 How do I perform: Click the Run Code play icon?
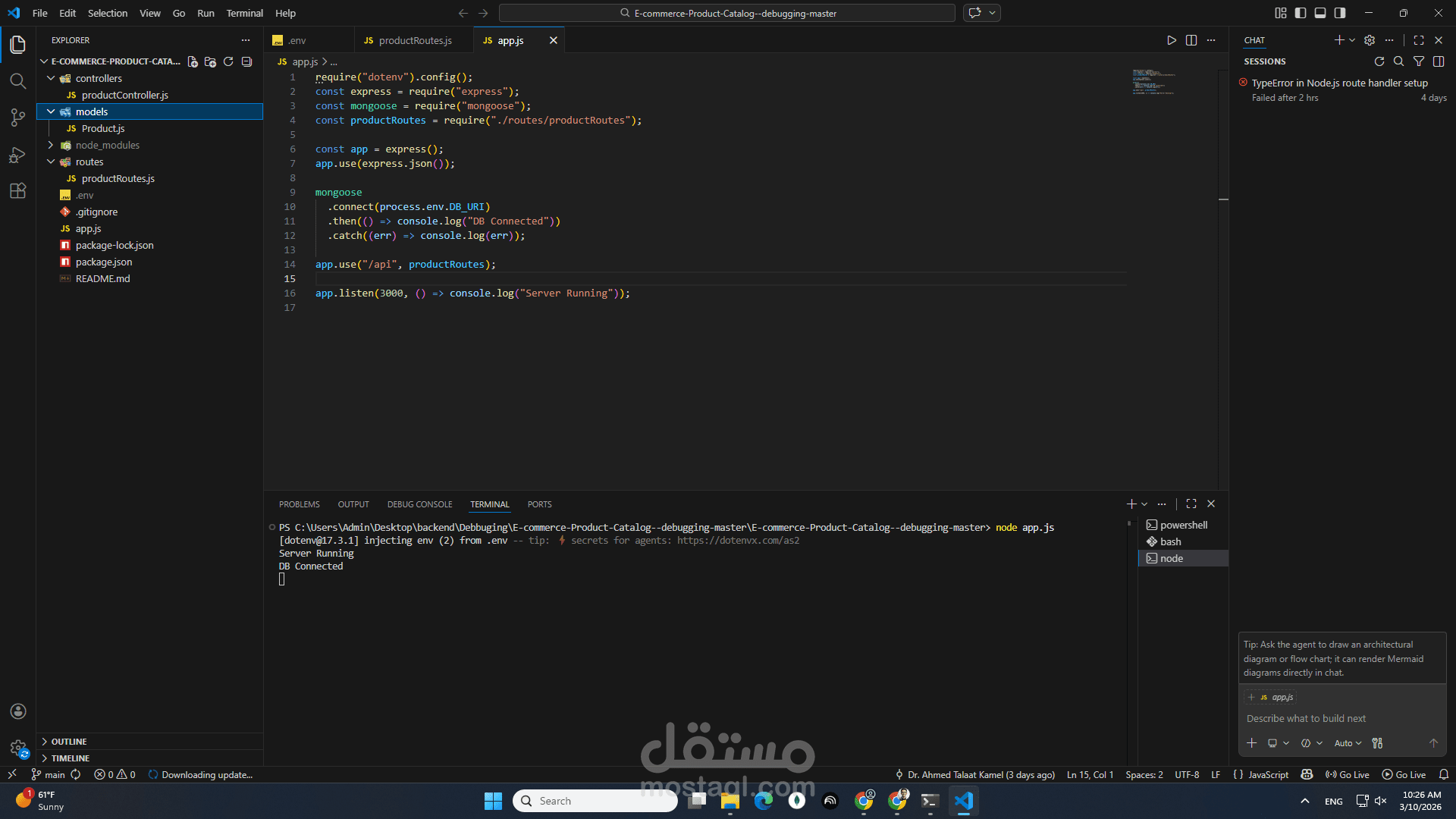1171,40
